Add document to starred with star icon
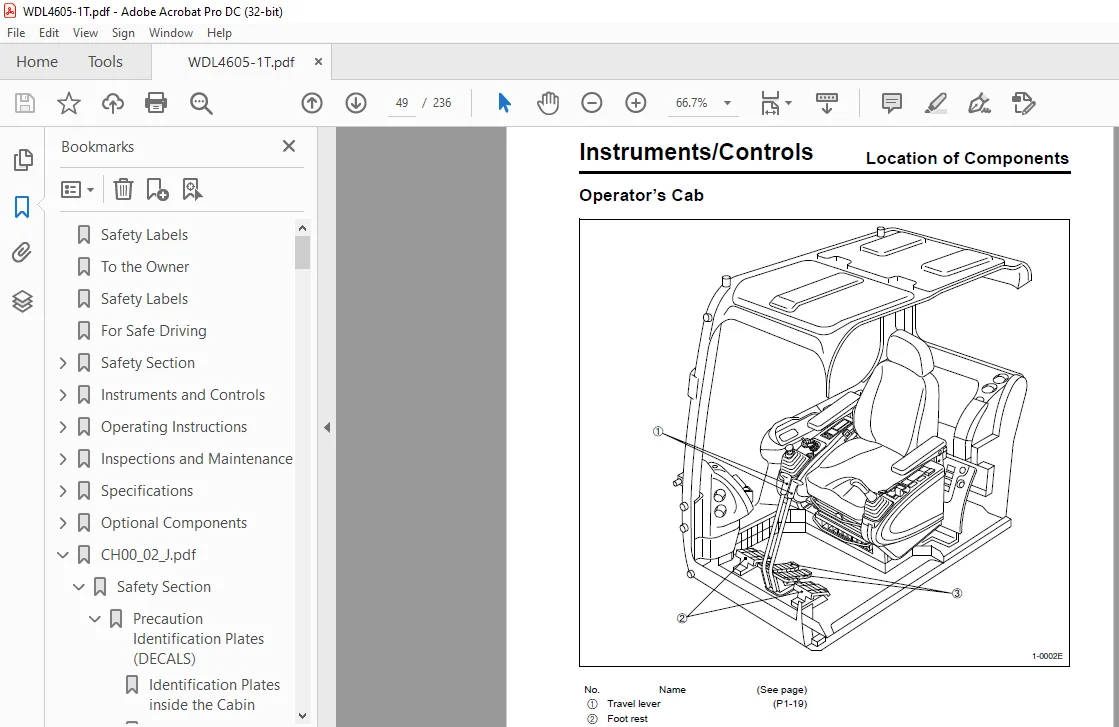 tap(69, 103)
